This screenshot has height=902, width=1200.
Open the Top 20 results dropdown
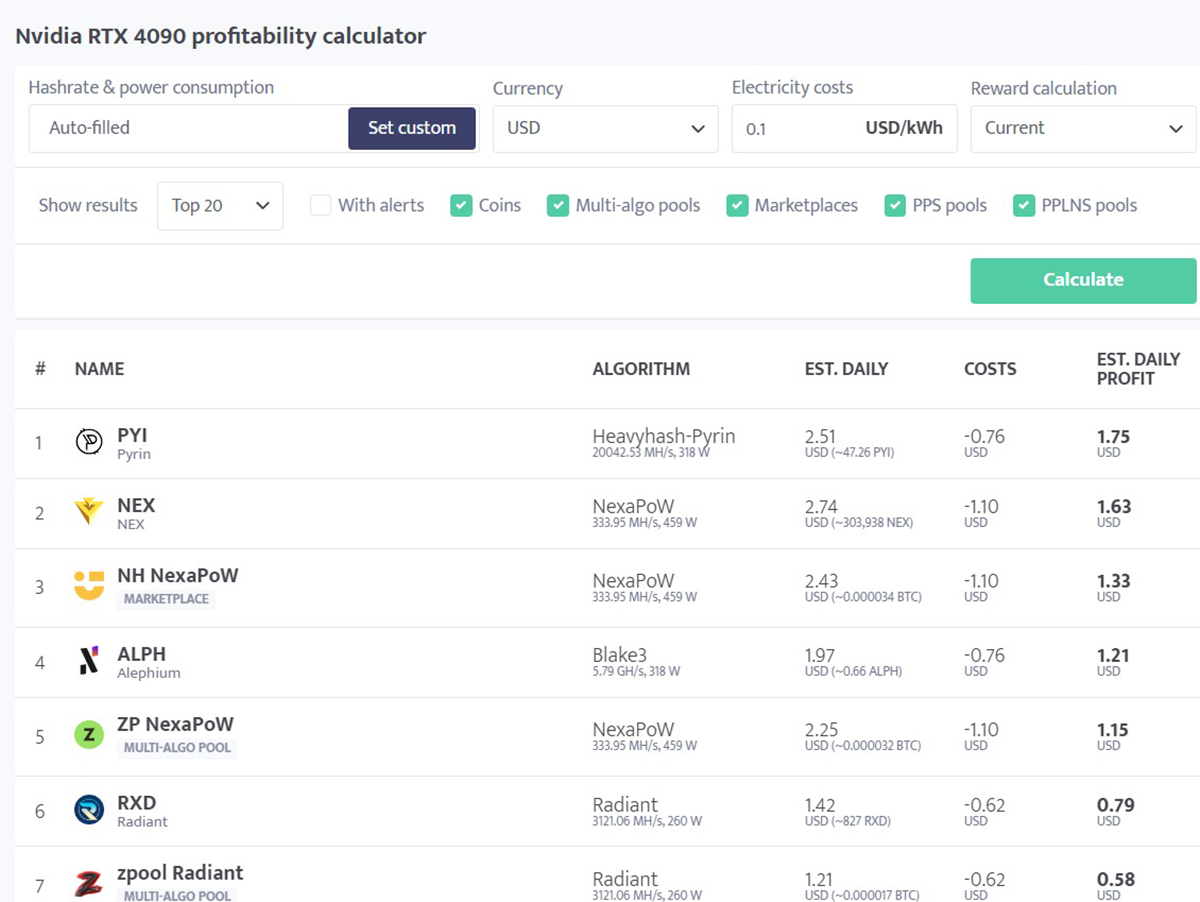(x=220, y=206)
